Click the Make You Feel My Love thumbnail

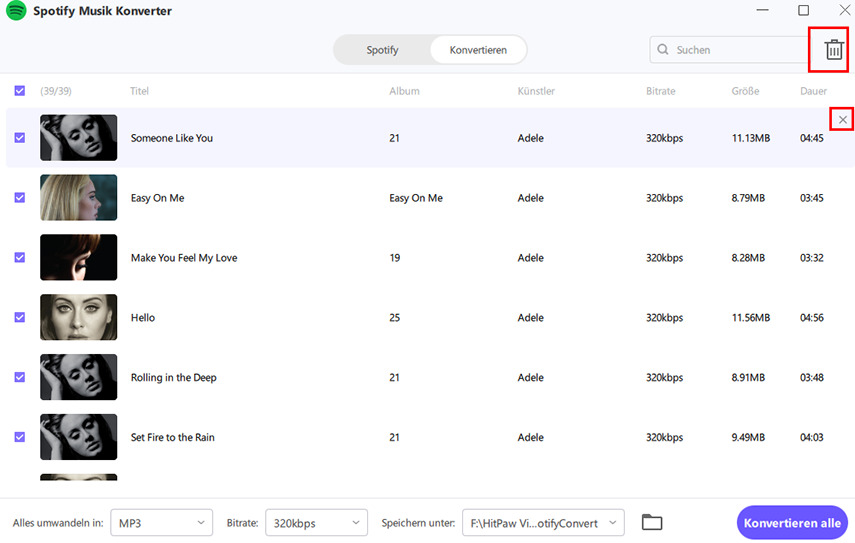tap(79, 257)
